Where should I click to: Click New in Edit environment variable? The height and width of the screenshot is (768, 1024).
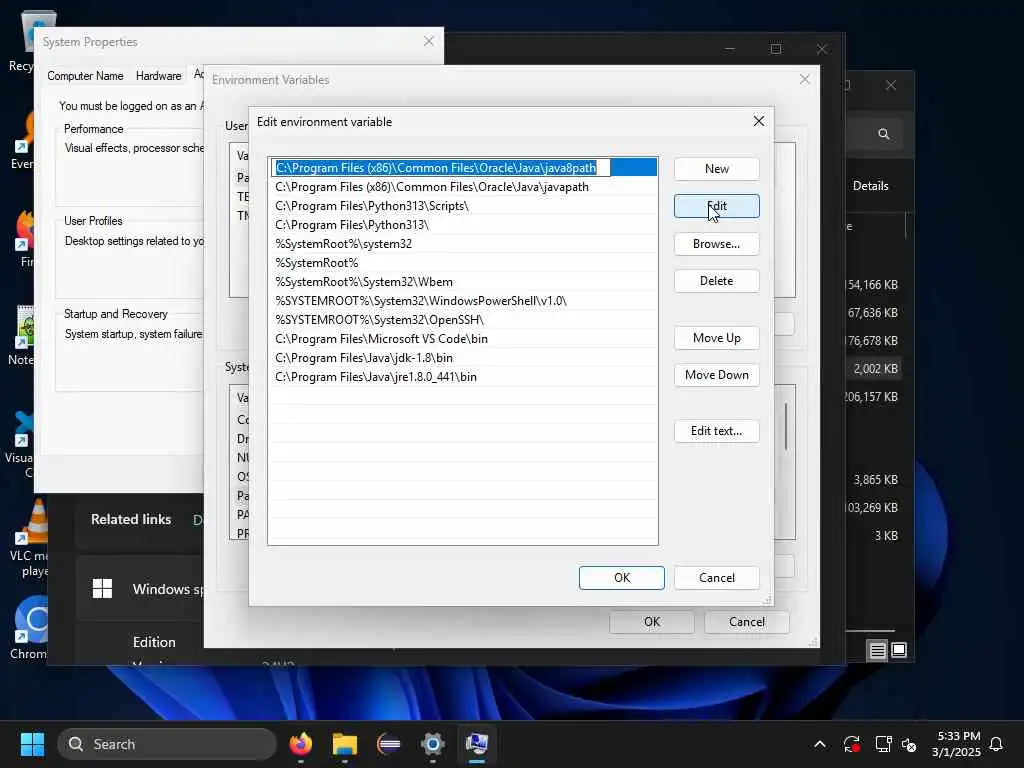click(x=716, y=168)
